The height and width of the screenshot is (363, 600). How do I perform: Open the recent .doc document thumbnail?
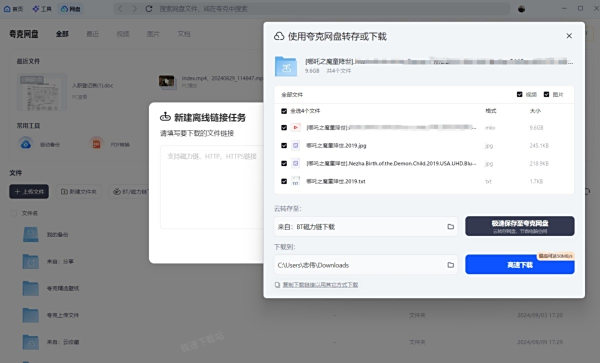[x=42, y=92]
